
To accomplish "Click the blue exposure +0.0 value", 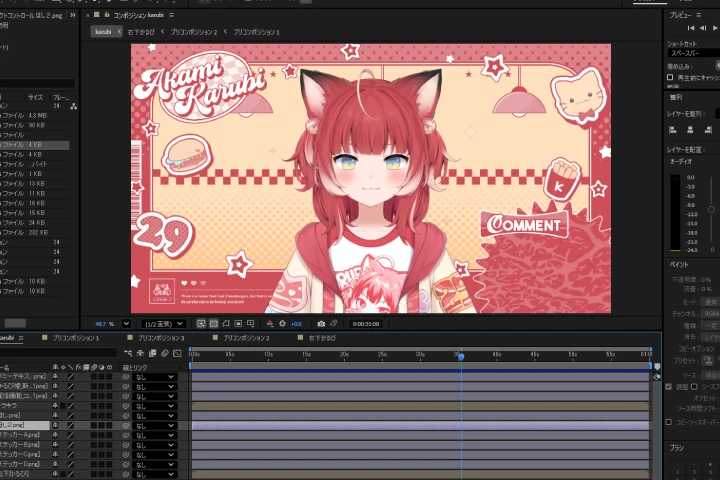I will click(296, 324).
